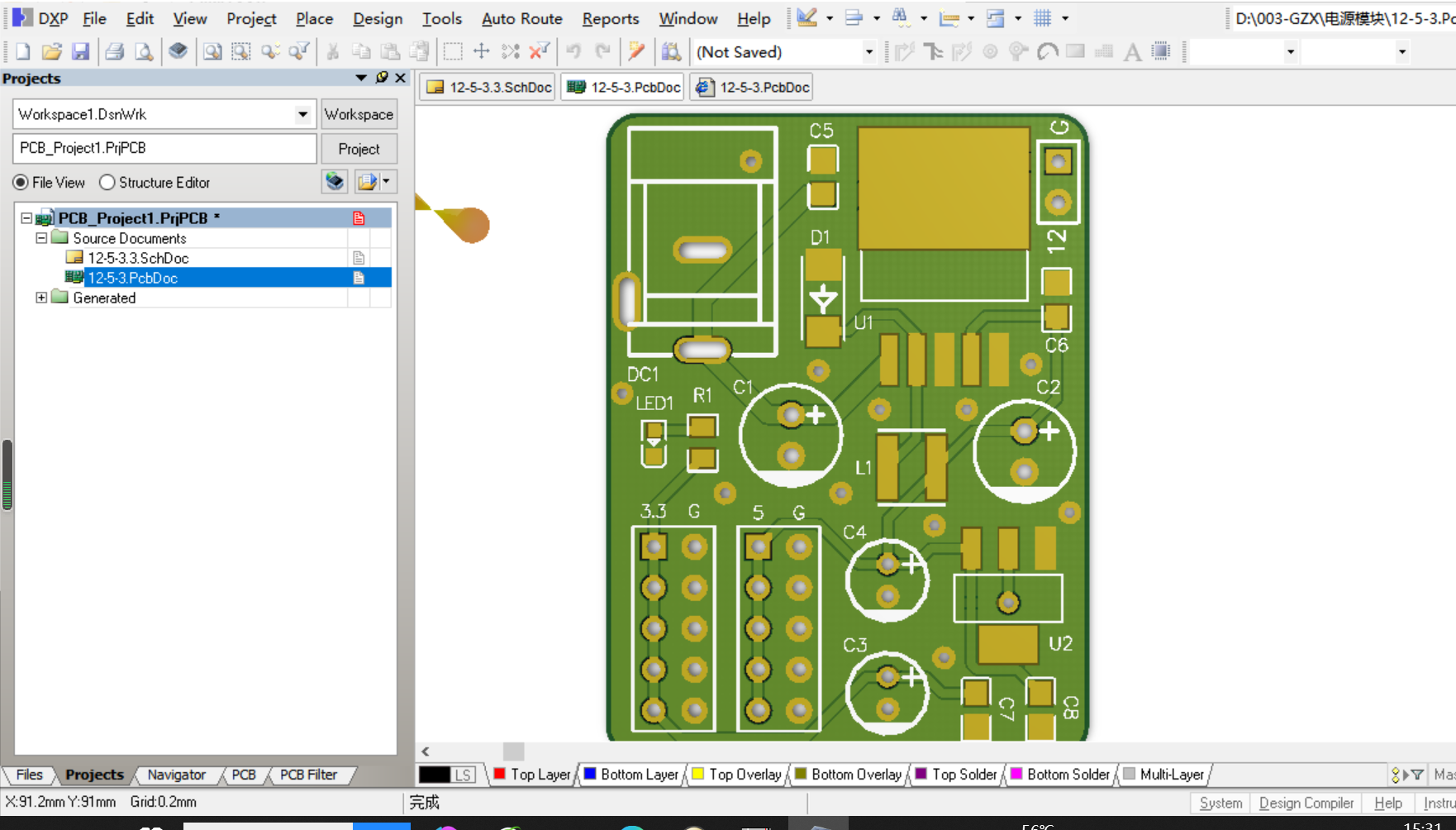The image size is (1456, 830).
Task: Select the place string A tool
Action: pos(1133,52)
